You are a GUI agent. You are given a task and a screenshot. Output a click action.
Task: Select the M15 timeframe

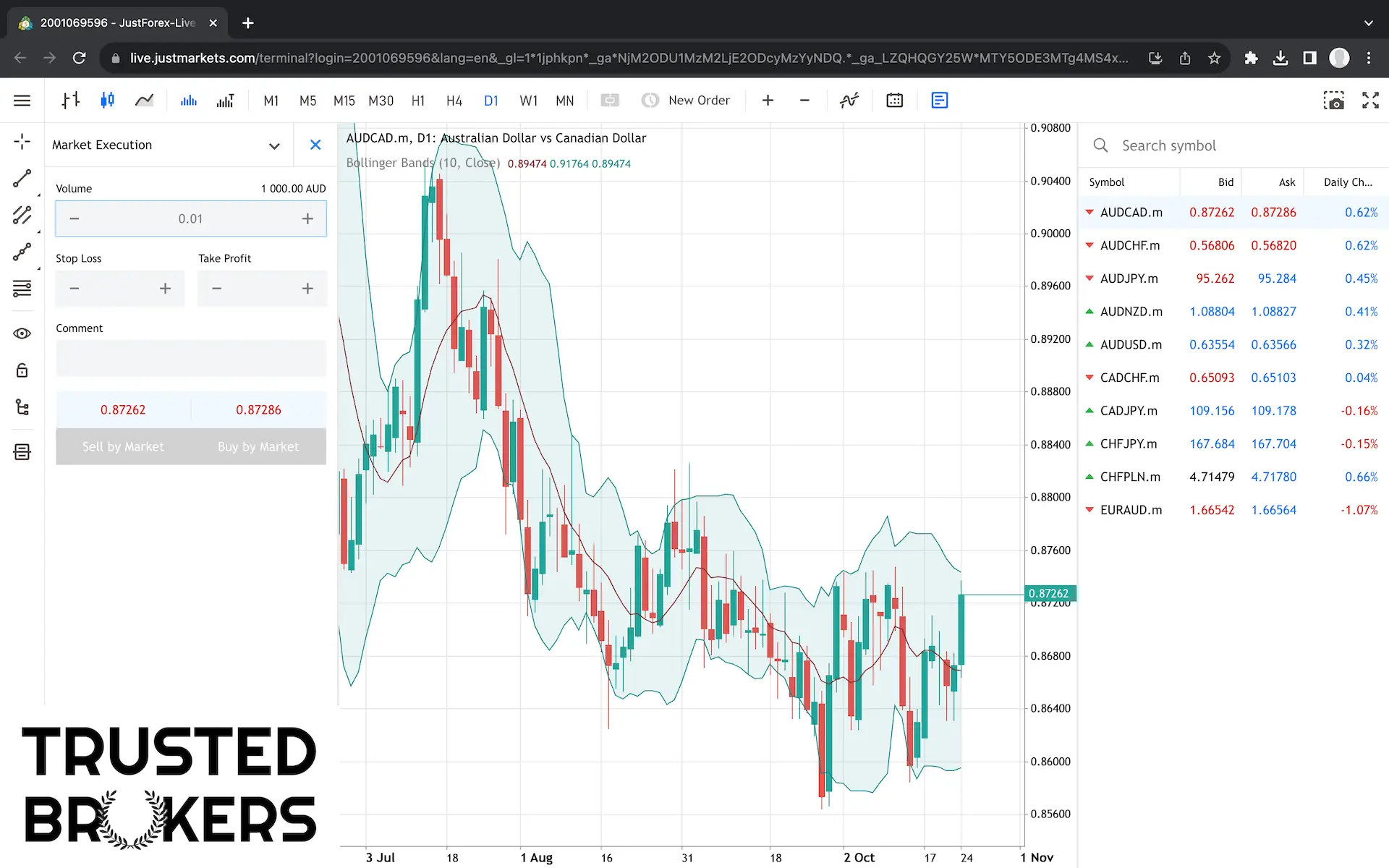click(x=344, y=101)
